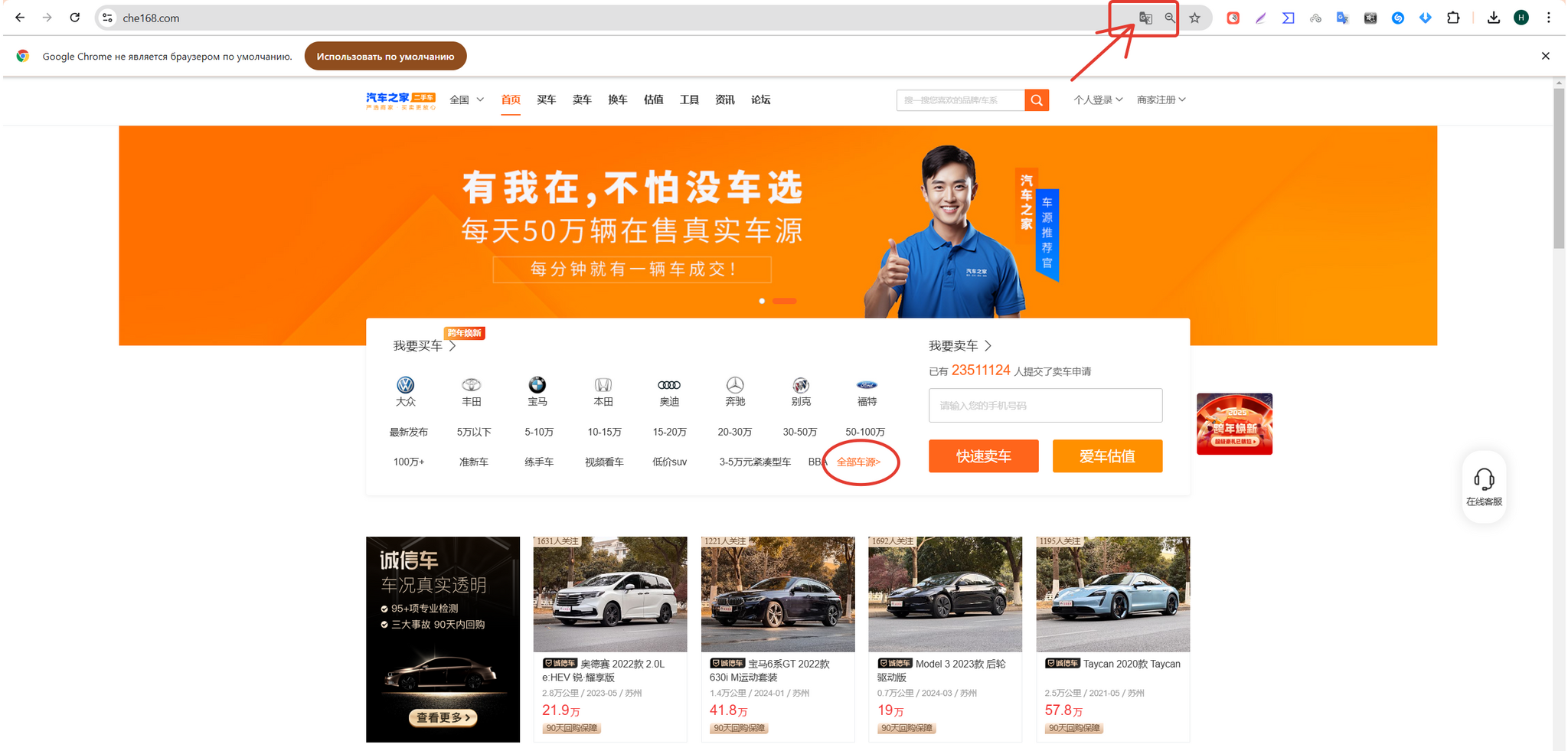Open the Model 3 2023款 listing title

[x=942, y=671]
